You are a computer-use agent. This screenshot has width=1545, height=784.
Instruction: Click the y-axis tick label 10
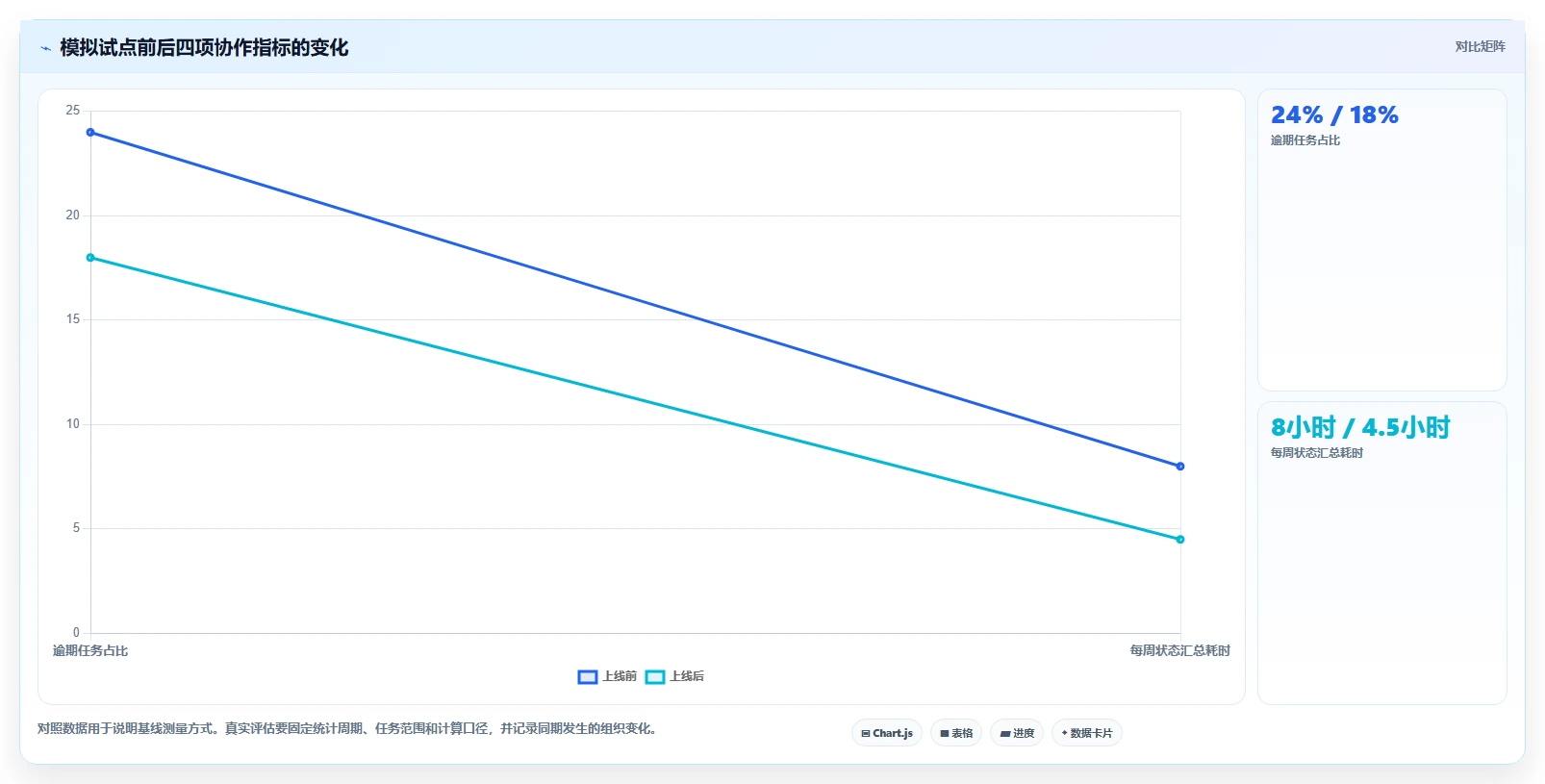pos(73,424)
